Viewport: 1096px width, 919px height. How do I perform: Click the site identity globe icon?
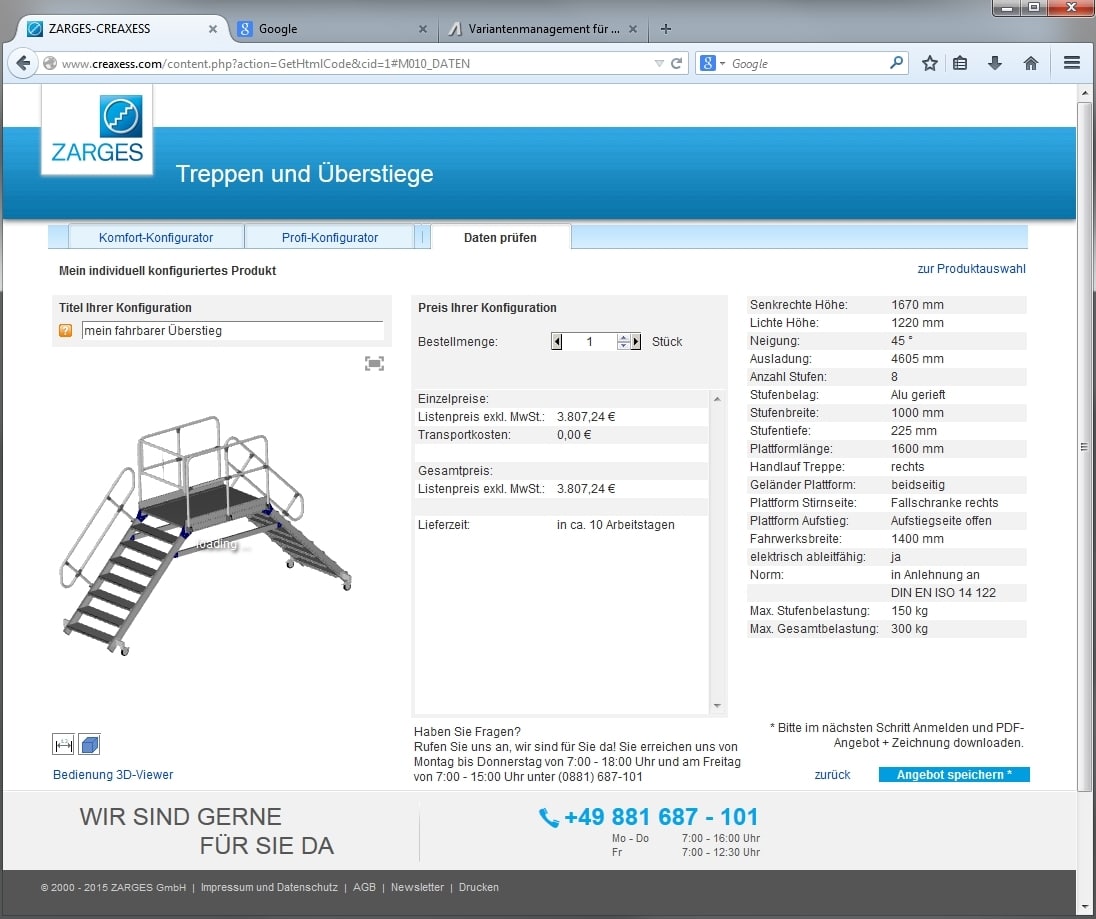coord(50,64)
